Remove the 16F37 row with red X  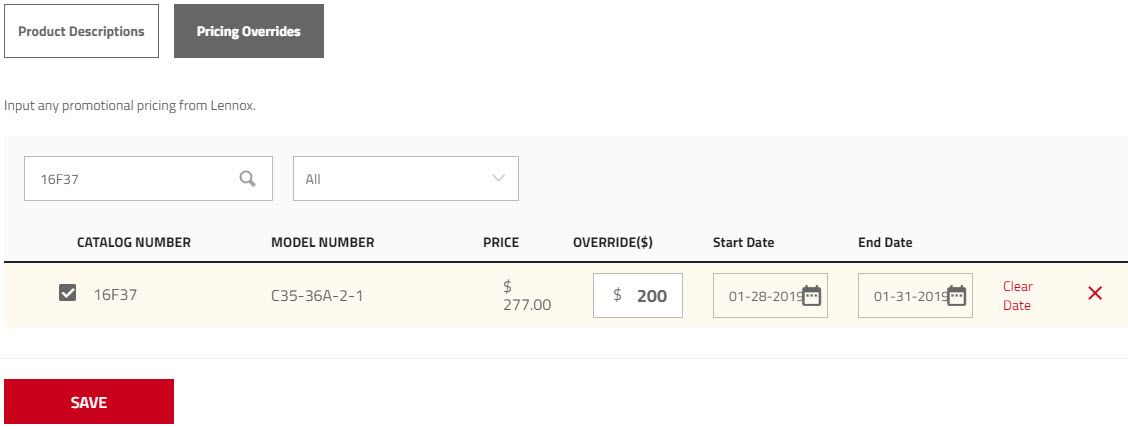tap(1095, 293)
